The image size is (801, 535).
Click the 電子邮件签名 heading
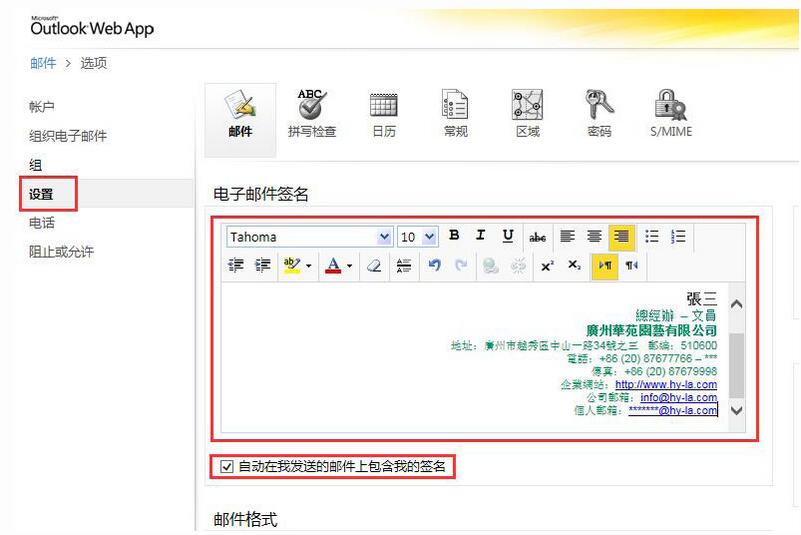pos(261,194)
